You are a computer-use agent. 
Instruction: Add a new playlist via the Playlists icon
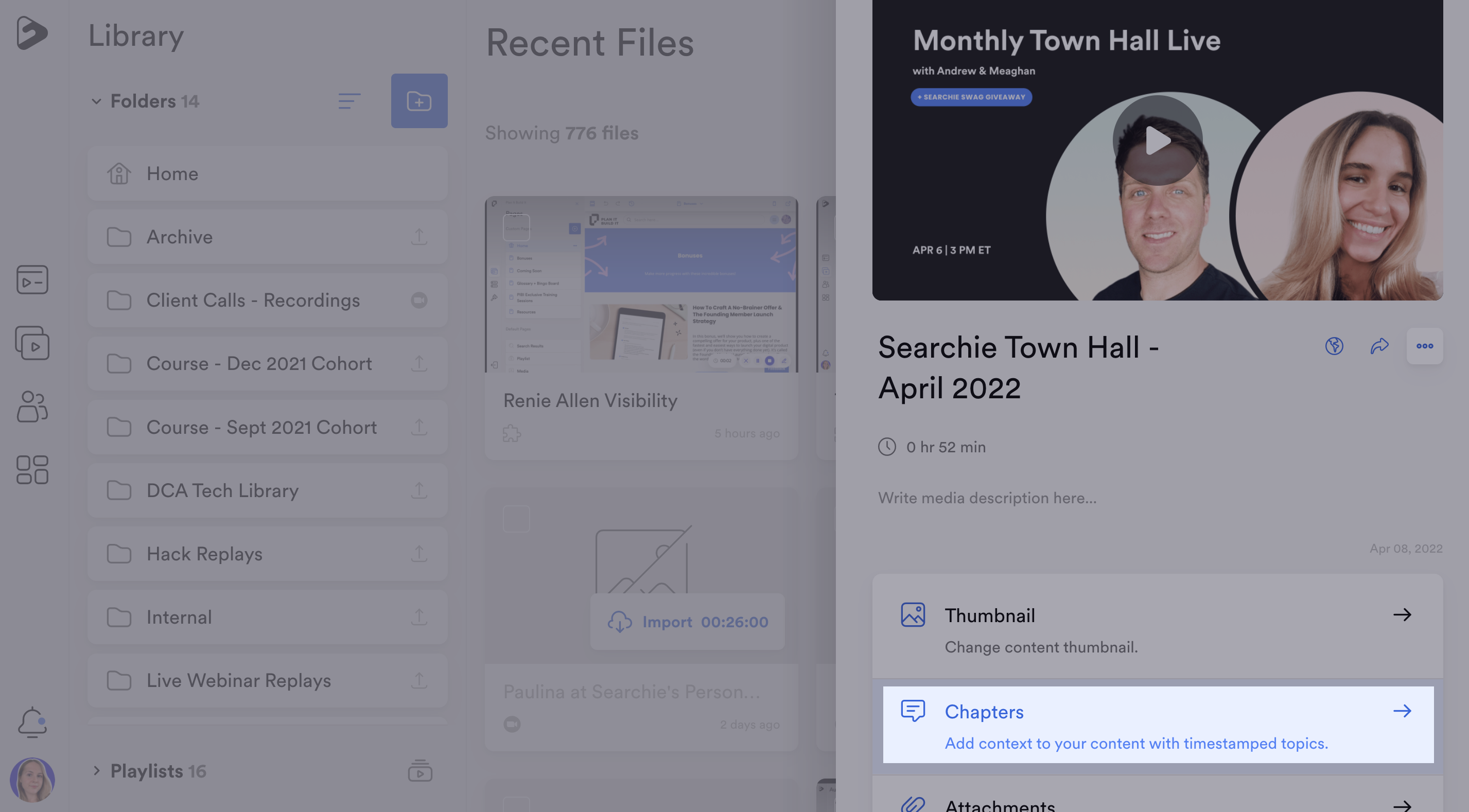coord(419,771)
